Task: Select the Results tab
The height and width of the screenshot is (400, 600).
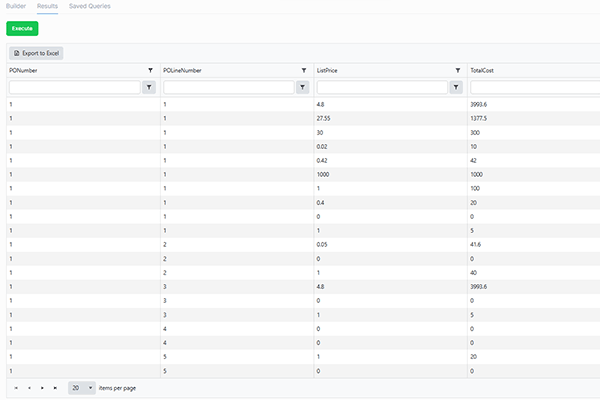Action: tap(47, 6)
